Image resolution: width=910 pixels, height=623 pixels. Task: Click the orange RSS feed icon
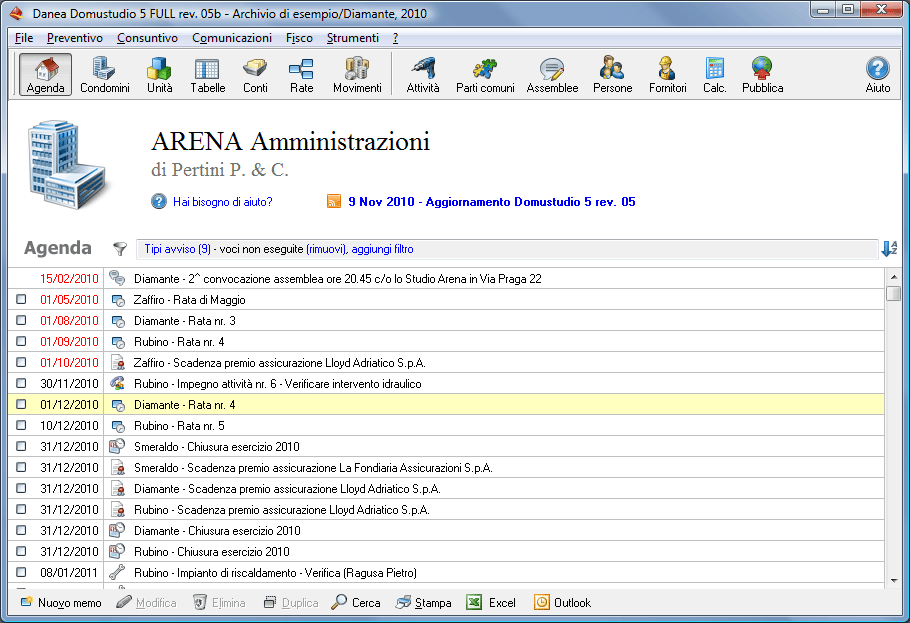pos(334,201)
